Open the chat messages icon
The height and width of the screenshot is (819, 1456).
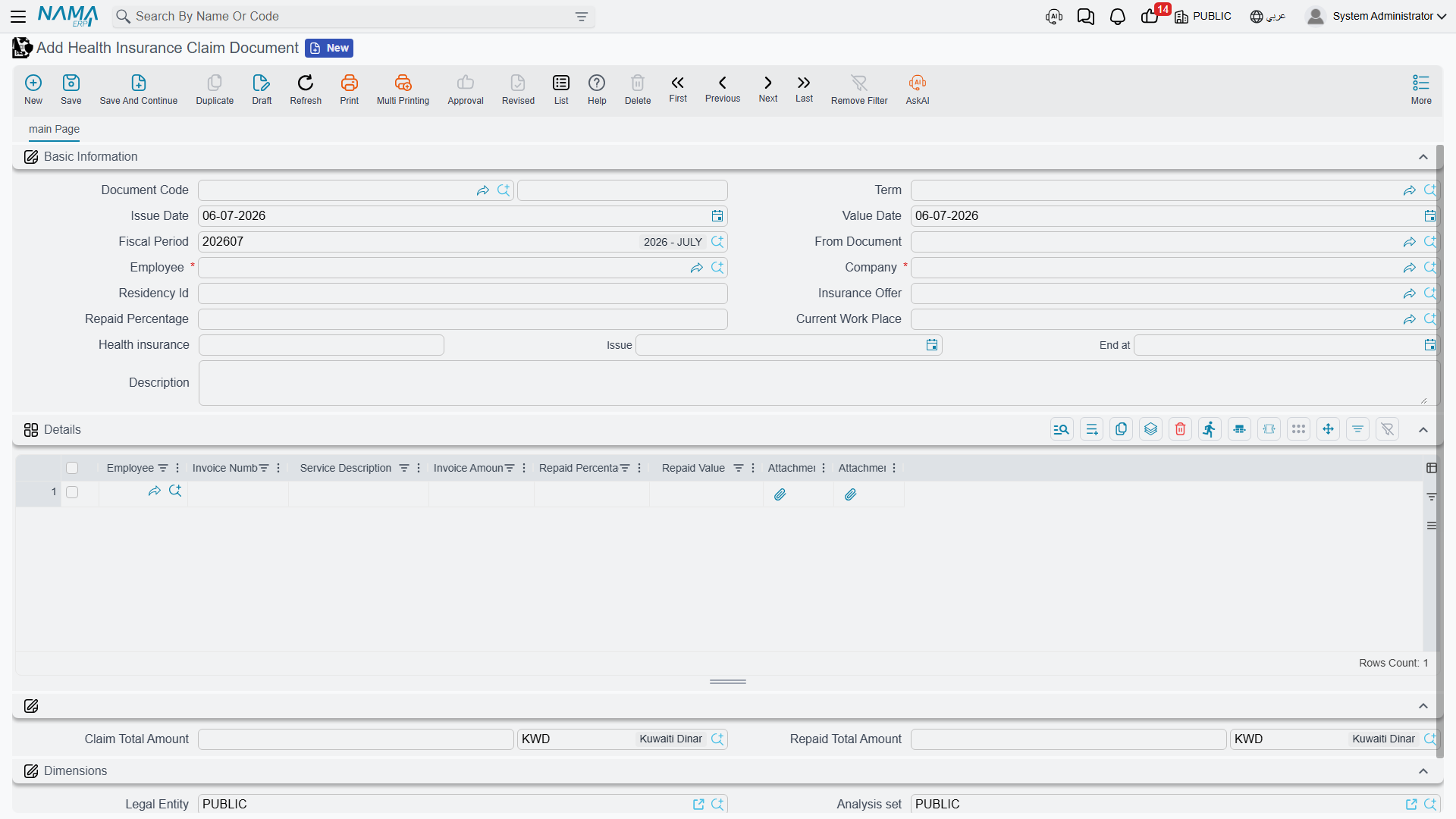[1085, 16]
